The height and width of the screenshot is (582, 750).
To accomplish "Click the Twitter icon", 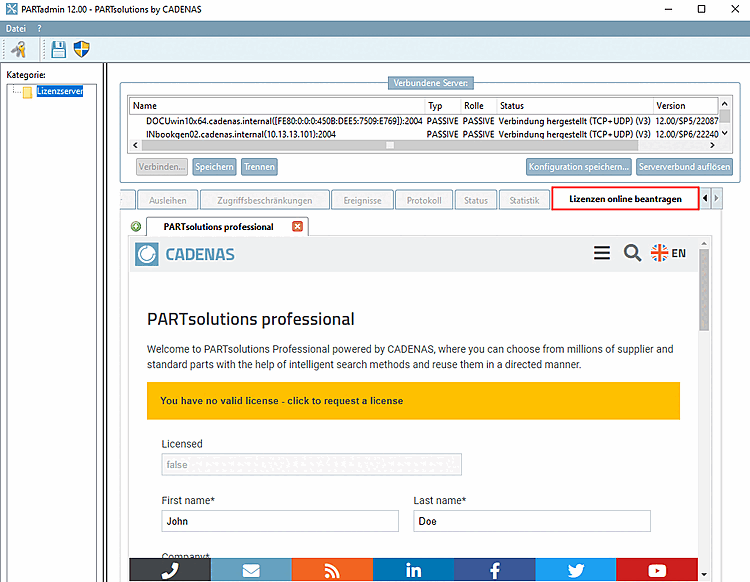I will pyautogui.click(x=575, y=570).
